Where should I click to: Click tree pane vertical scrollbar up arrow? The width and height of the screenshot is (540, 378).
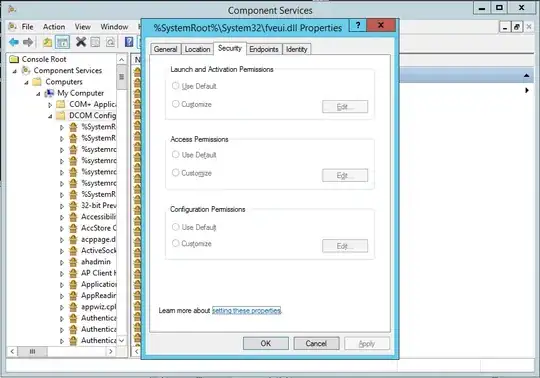click(x=122, y=60)
